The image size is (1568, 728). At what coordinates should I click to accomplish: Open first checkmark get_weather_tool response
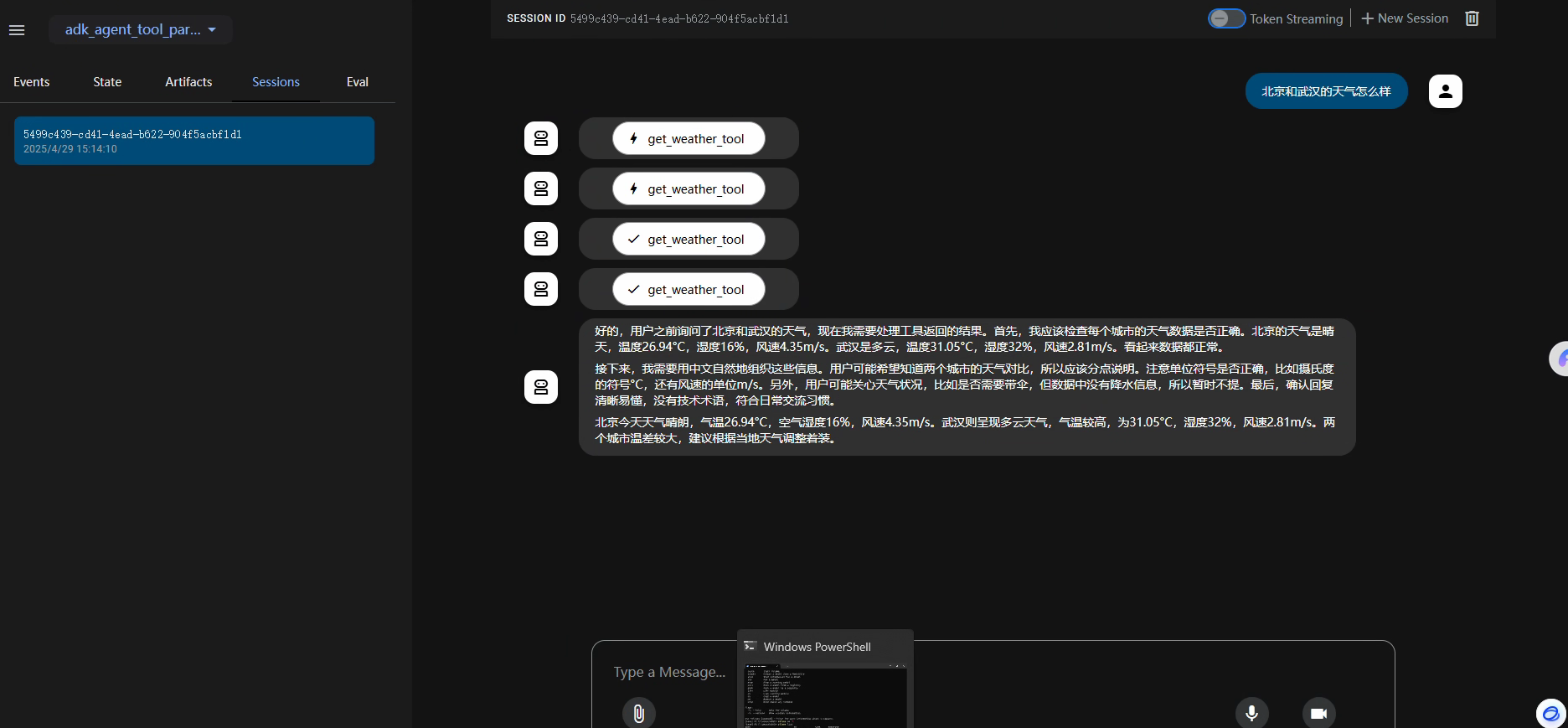coord(689,240)
